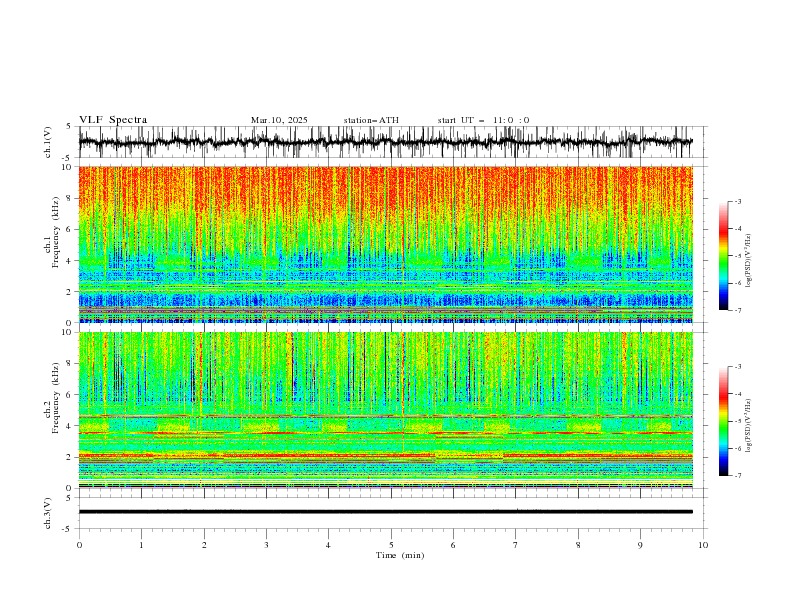The image size is (792, 612).
Task: Click the log(PSD) label beside ch.2 color bar
Action: click(x=748, y=426)
